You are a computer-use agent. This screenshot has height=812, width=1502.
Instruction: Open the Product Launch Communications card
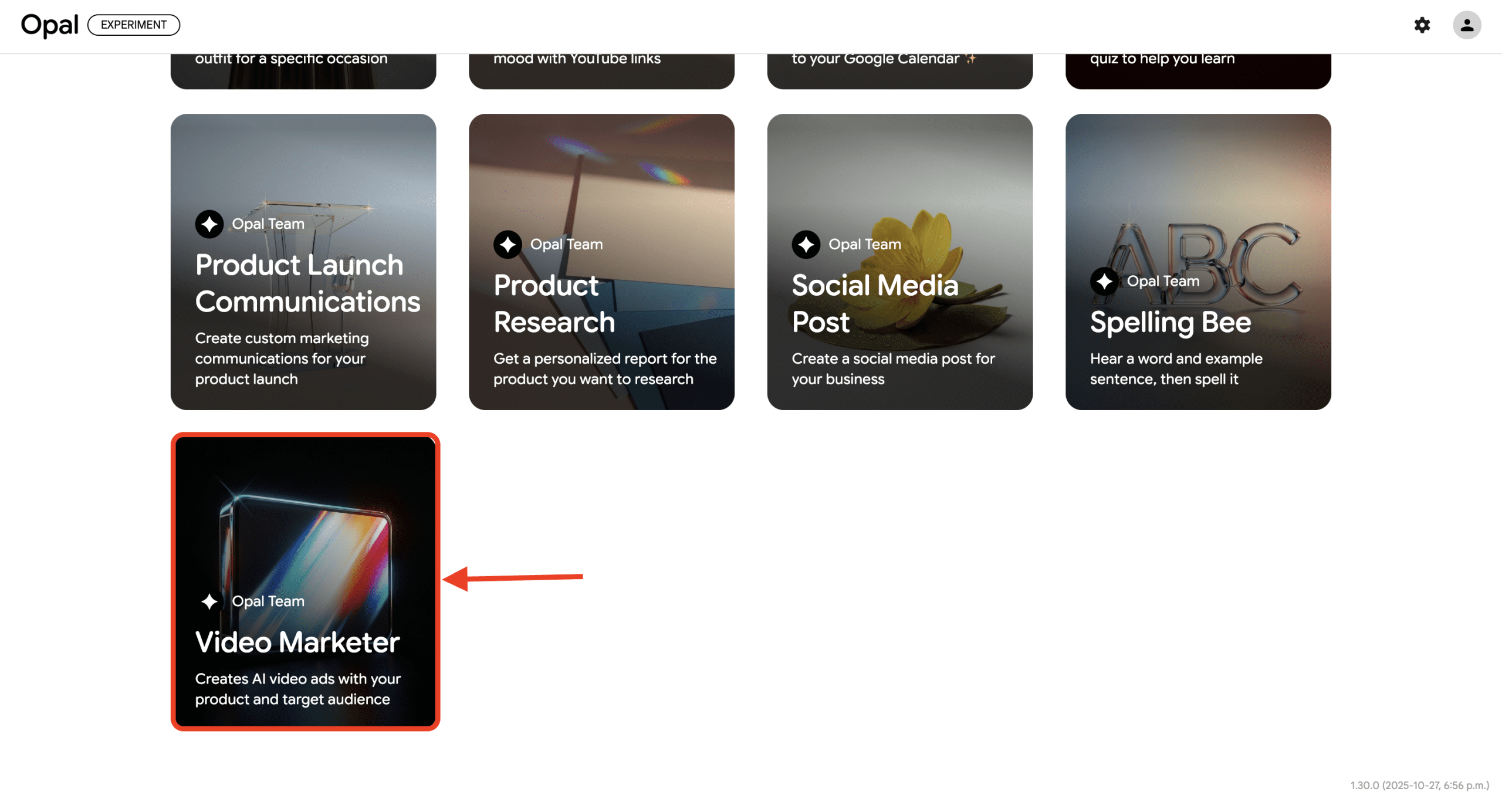[x=303, y=262]
